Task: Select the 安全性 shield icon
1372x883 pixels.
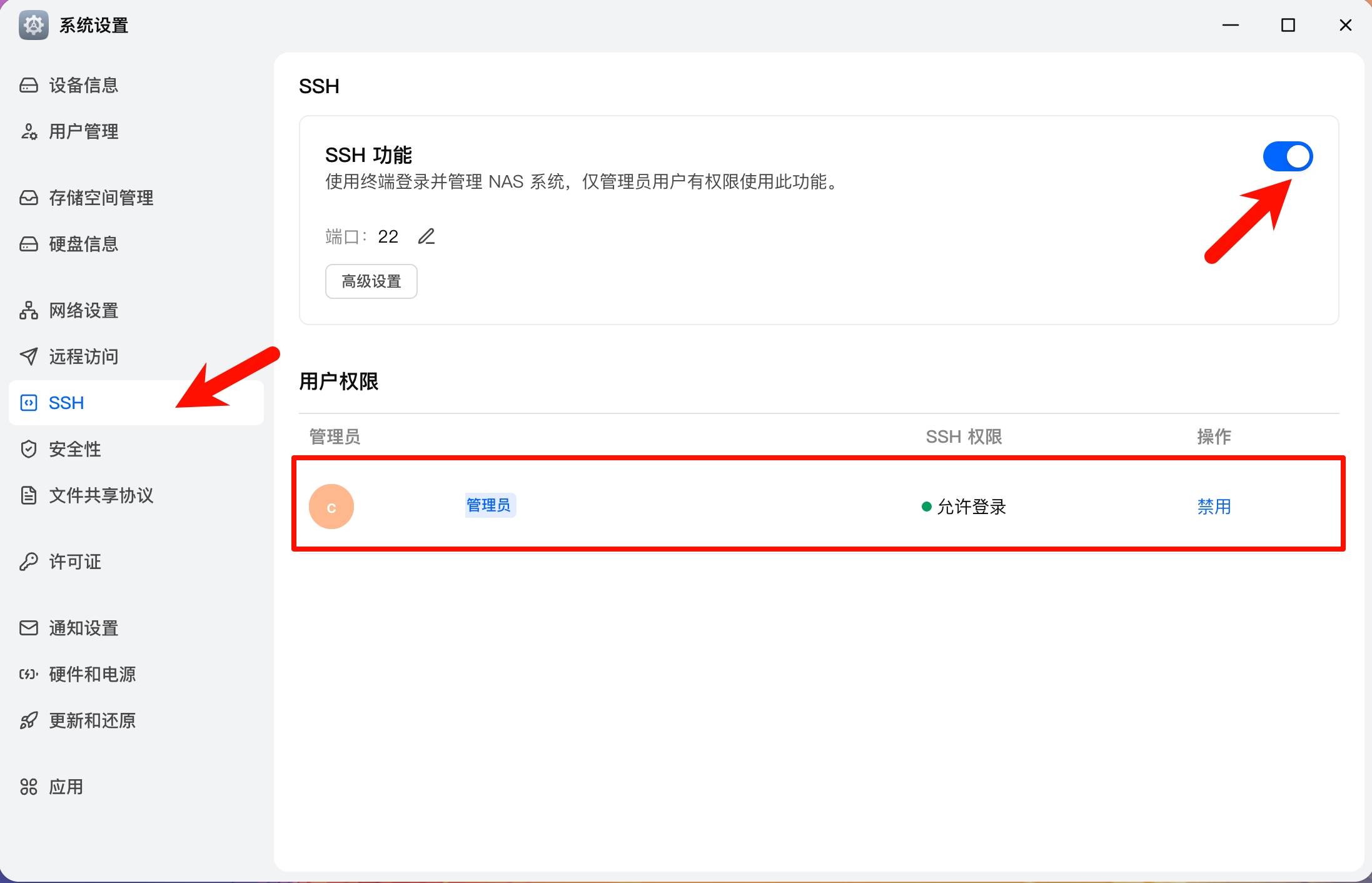Action: (29, 448)
